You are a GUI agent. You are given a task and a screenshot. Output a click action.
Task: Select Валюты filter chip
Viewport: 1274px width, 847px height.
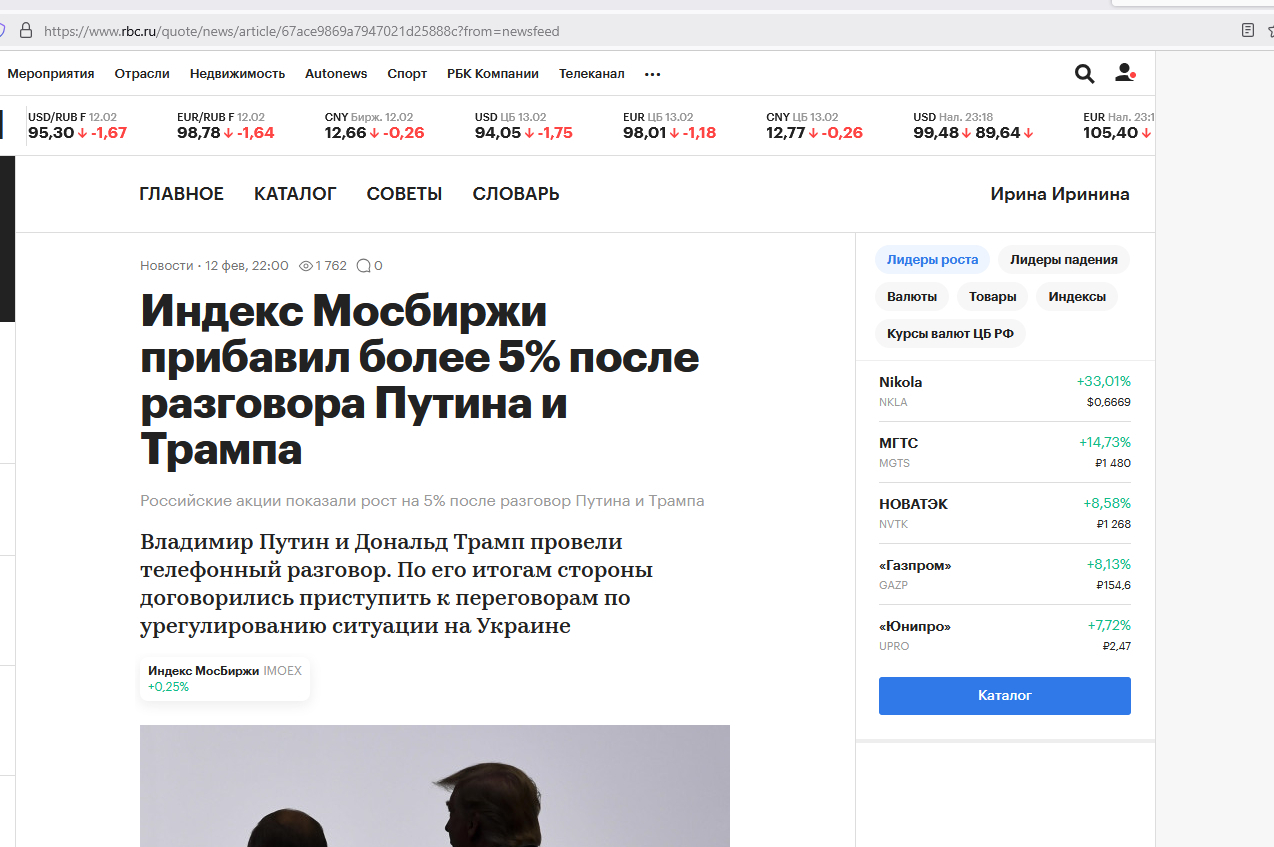pos(912,297)
